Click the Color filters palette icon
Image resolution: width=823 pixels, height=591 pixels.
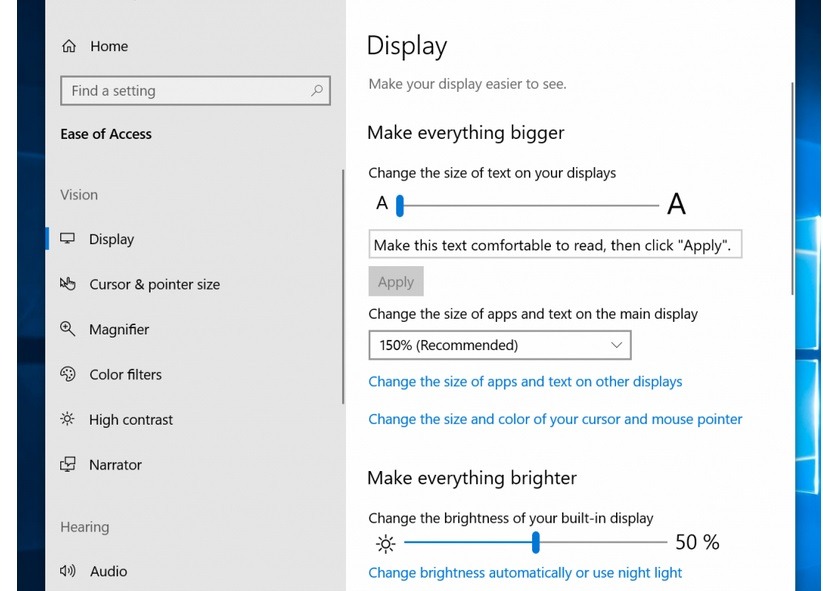tap(68, 374)
